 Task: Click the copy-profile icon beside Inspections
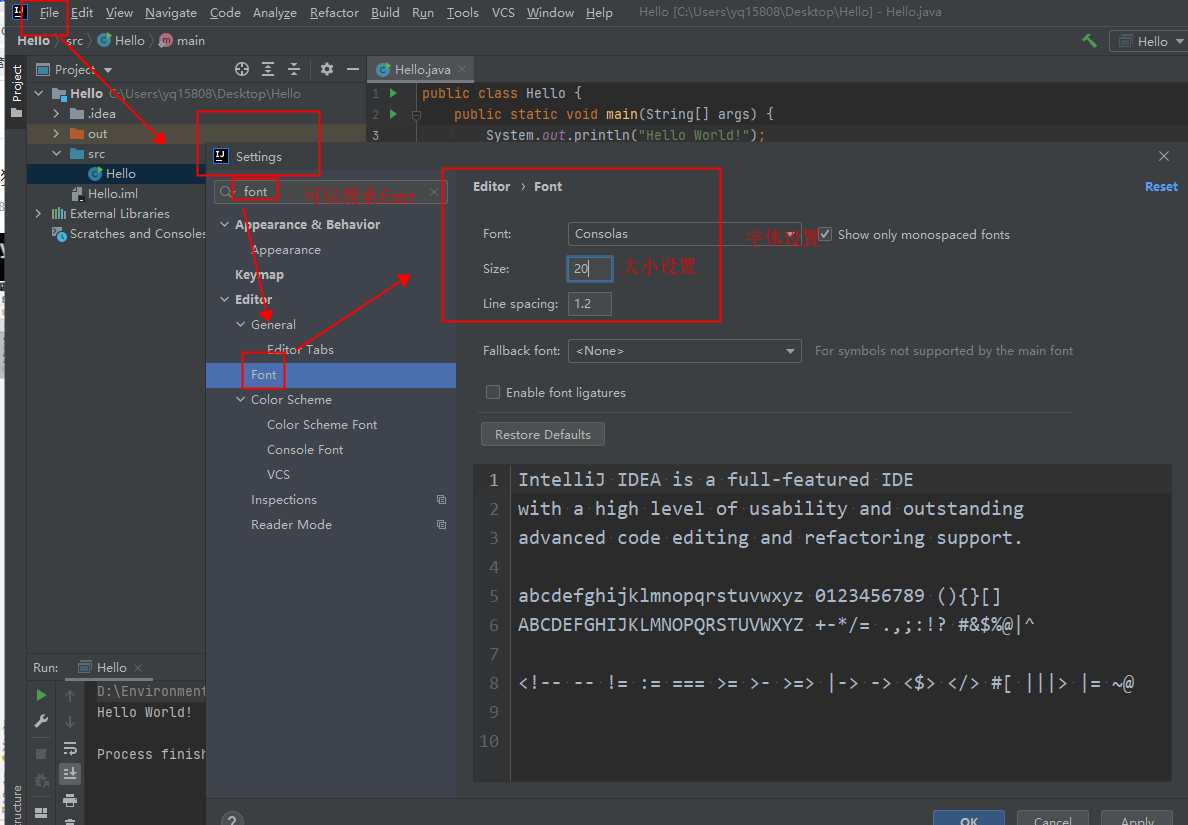(x=441, y=499)
